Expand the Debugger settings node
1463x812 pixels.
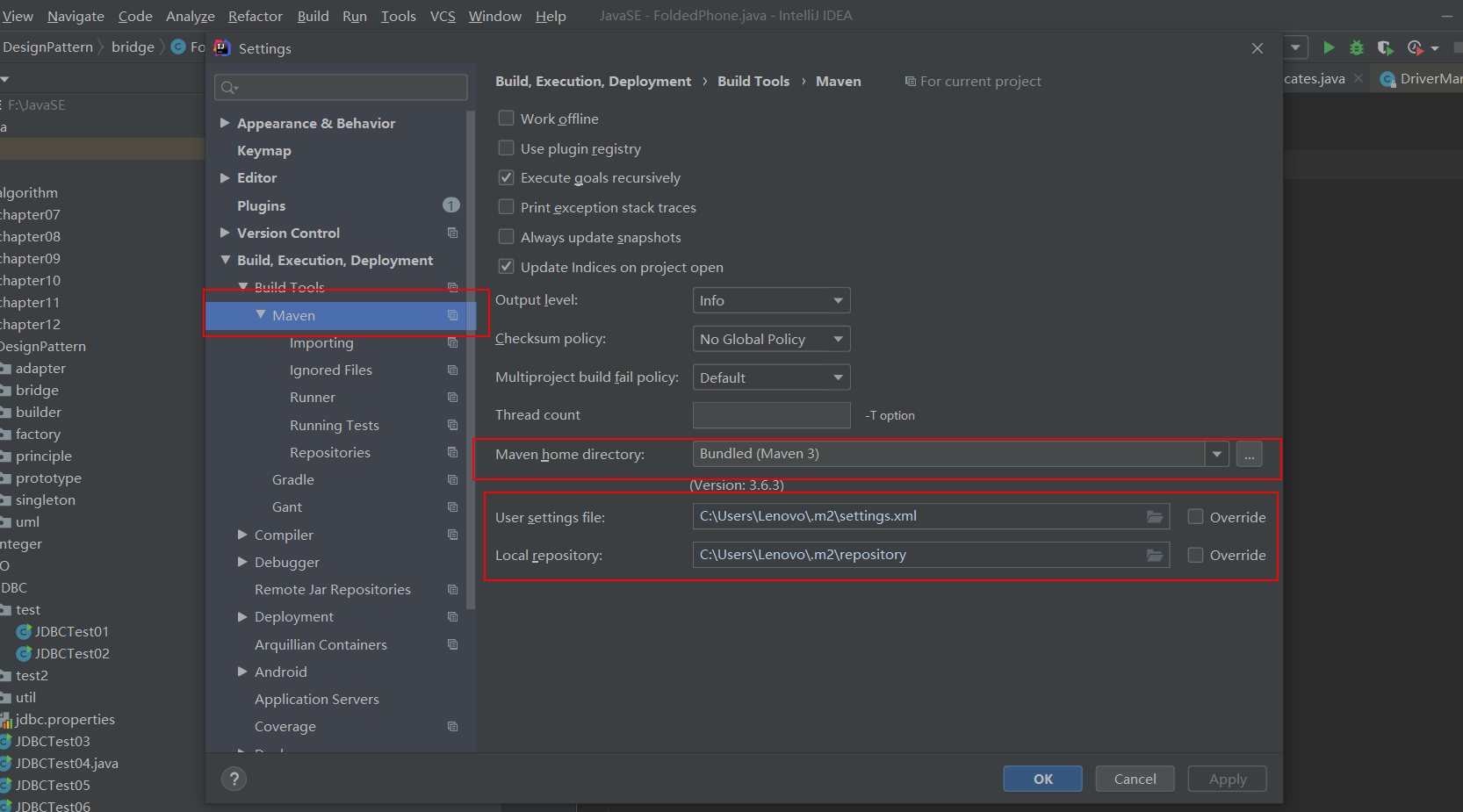pos(242,562)
